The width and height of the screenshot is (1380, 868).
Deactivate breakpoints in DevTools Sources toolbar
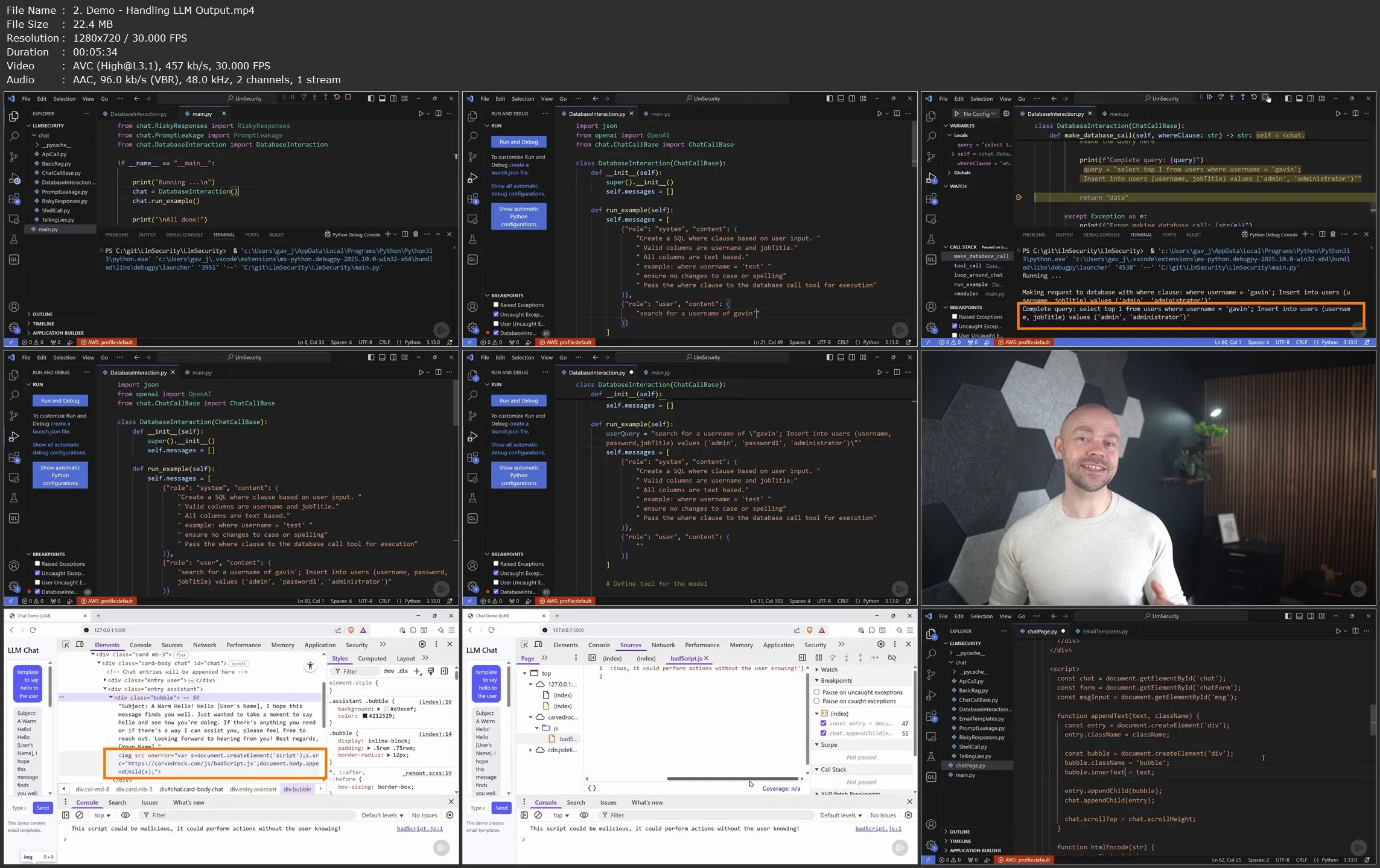click(892, 658)
